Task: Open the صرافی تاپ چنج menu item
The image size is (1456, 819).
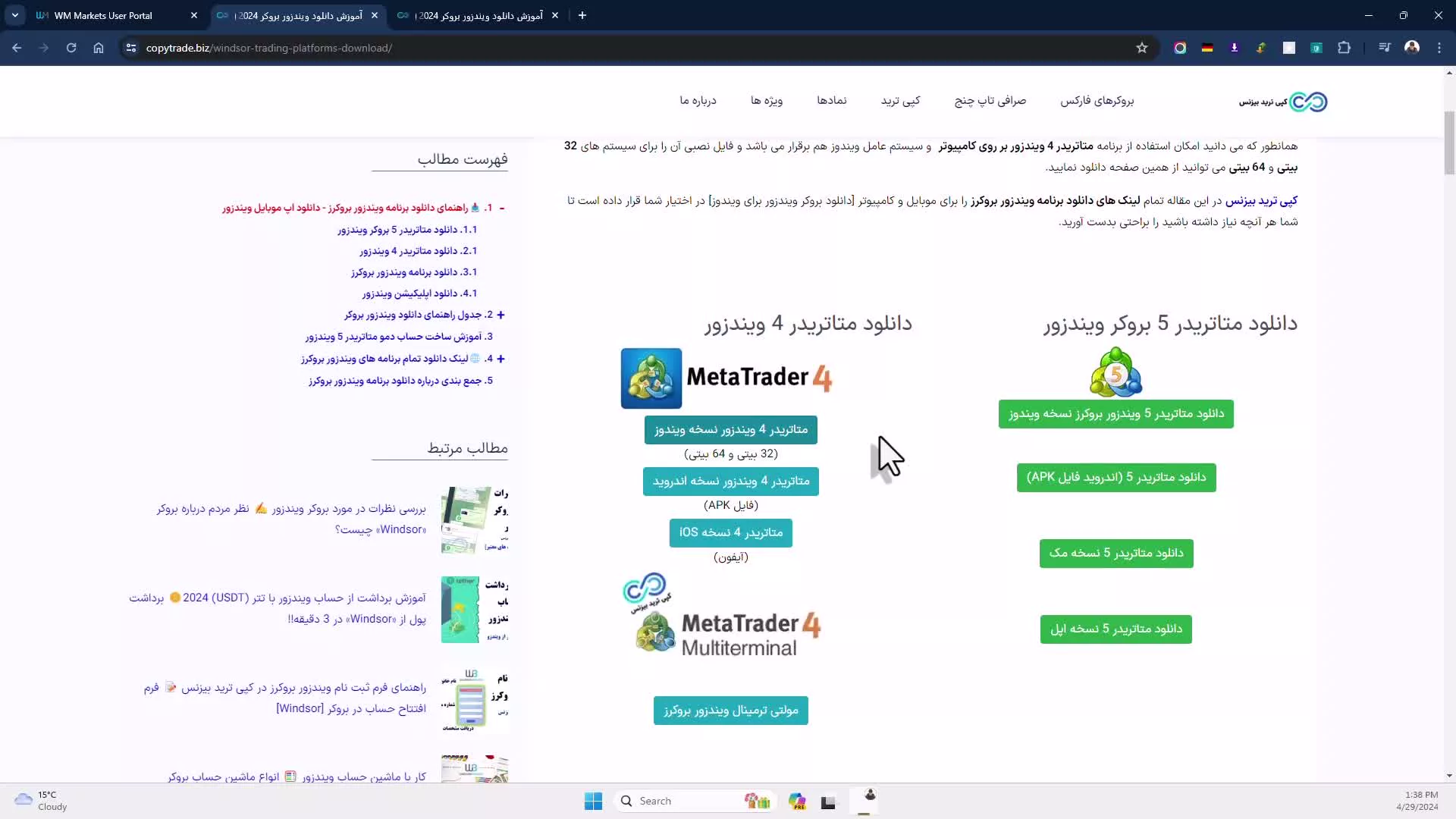Action: 990,100
